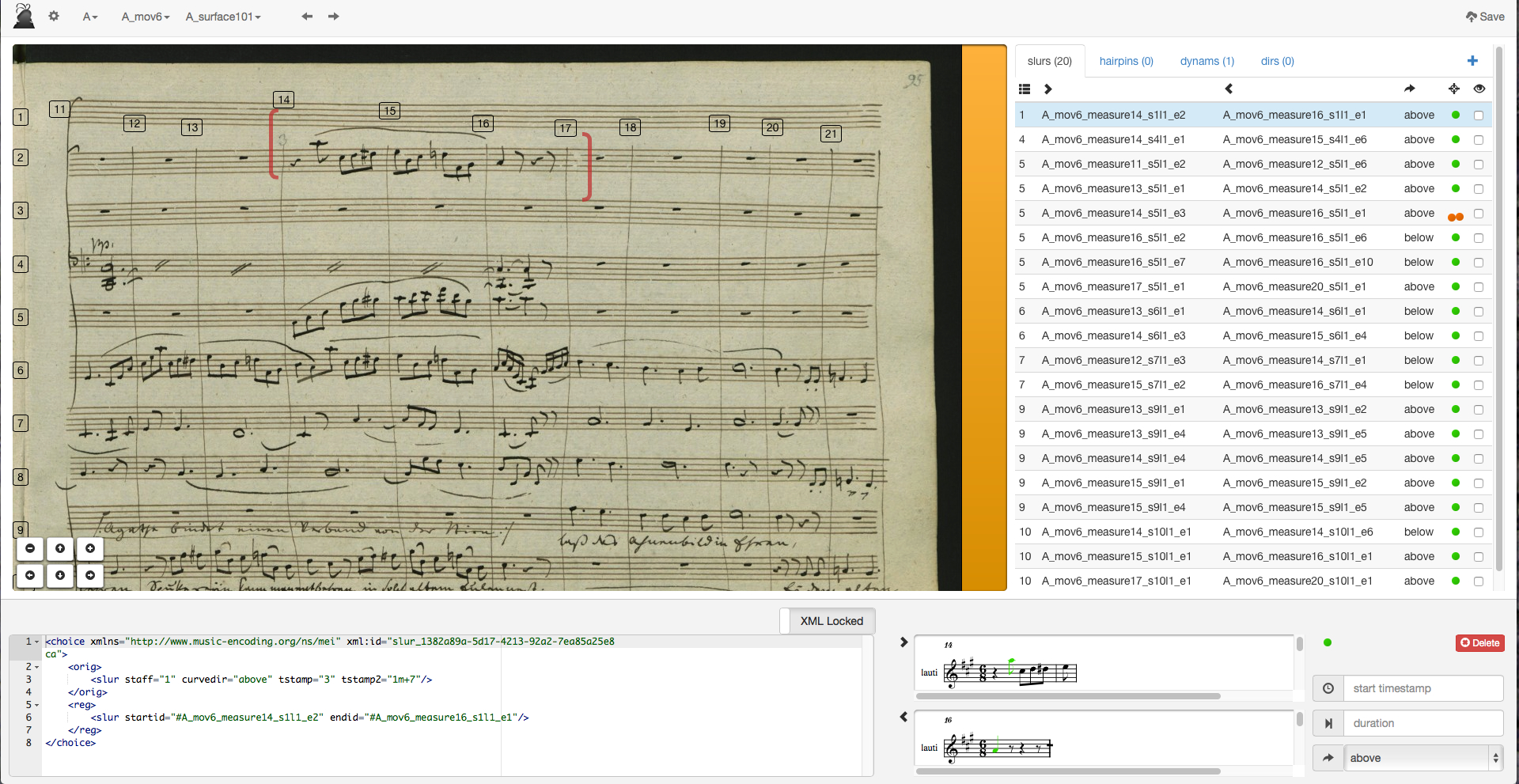This screenshot has width=1519, height=784.
Task: Switch to the dynams (1) tab
Action: tap(1207, 61)
